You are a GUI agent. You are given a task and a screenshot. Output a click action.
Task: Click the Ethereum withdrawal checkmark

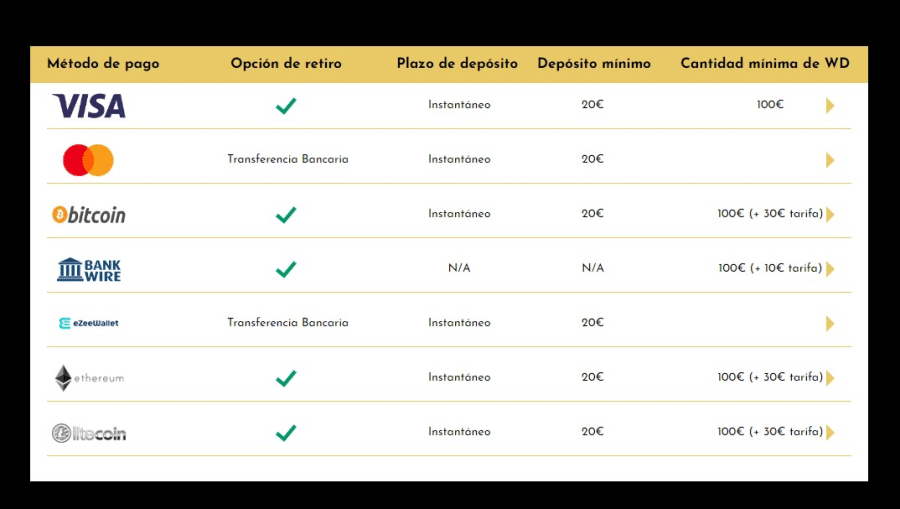pyautogui.click(x=286, y=378)
